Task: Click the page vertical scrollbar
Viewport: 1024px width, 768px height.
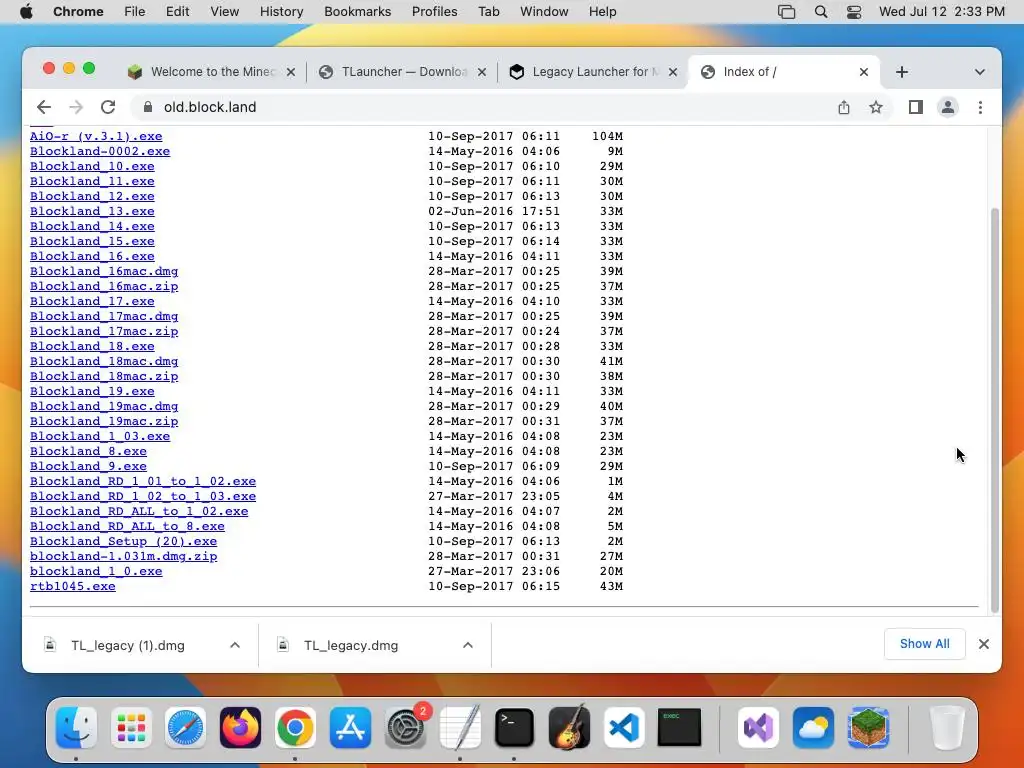Action: 995,410
